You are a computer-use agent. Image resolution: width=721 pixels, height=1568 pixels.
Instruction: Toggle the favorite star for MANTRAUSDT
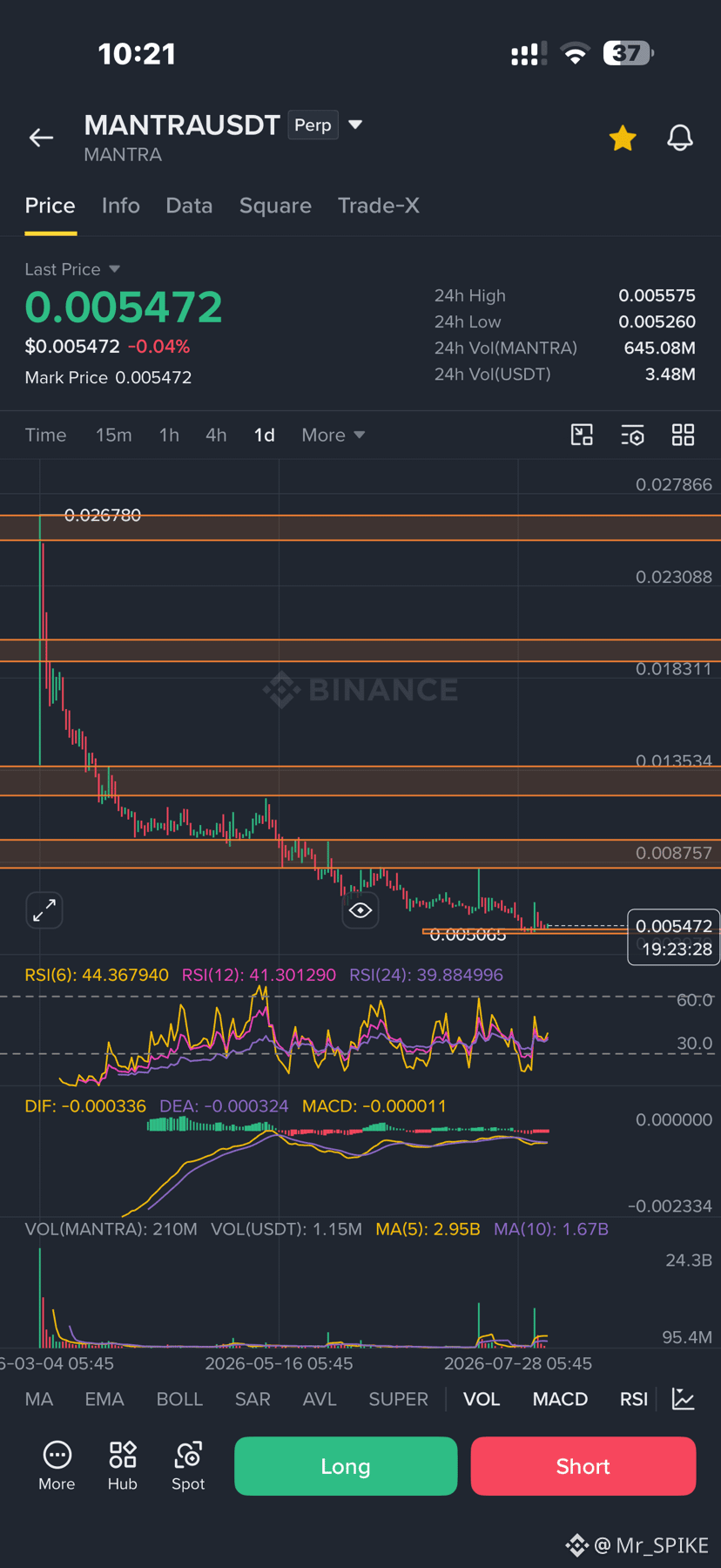point(623,138)
